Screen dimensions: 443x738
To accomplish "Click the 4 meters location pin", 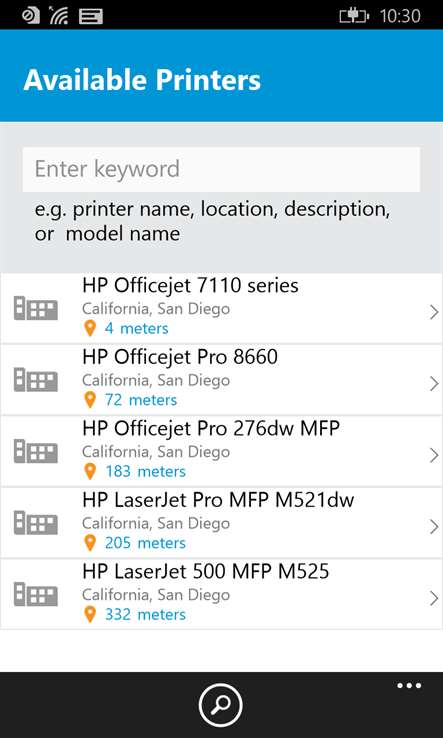I will (x=89, y=328).
